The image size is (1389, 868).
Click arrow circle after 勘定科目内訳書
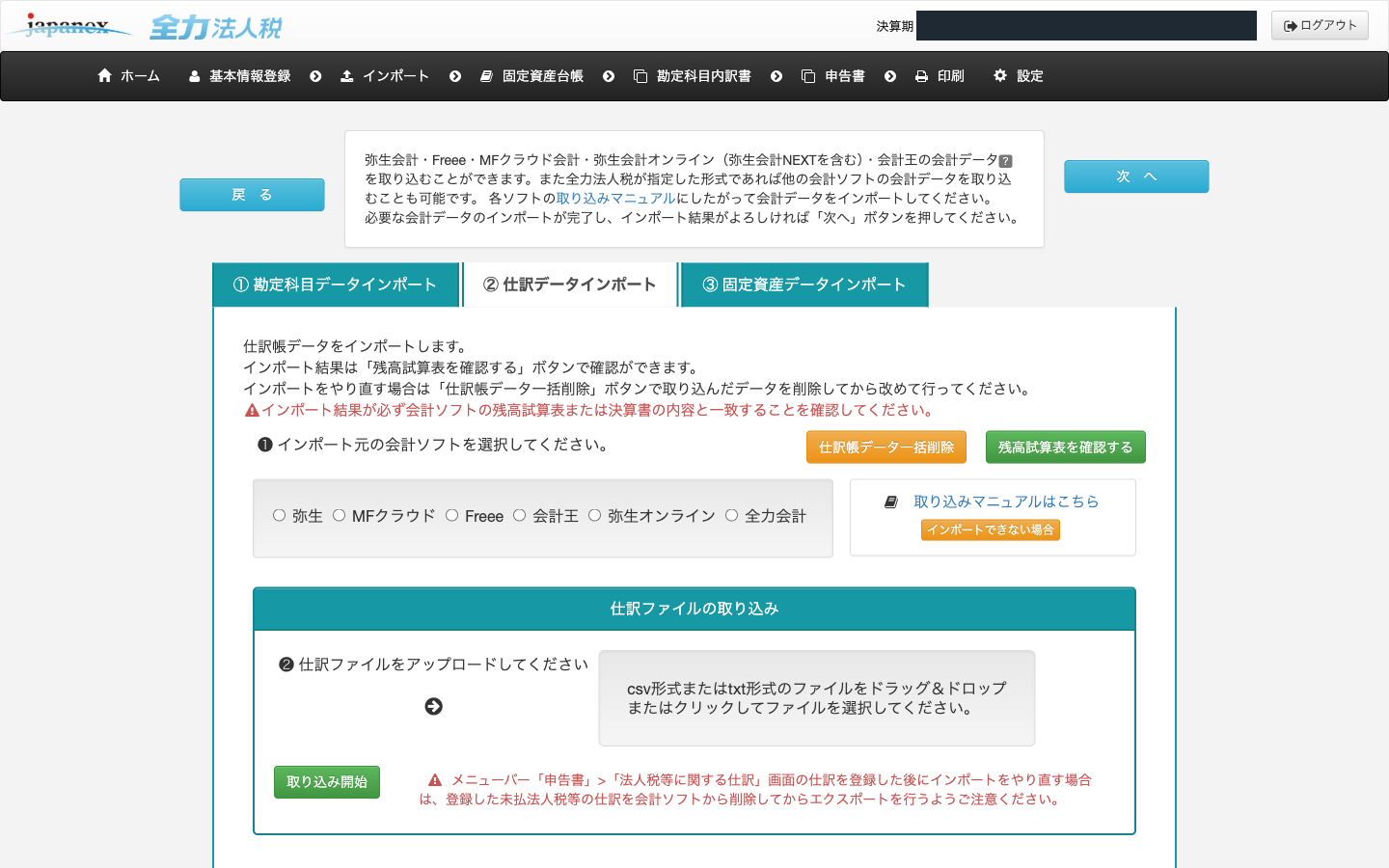pos(776,76)
